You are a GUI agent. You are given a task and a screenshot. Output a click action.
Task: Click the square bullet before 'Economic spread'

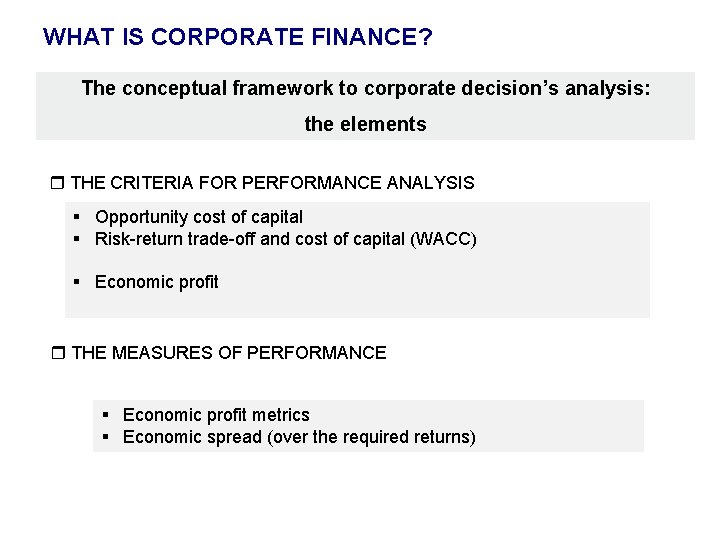pos(106,437)
